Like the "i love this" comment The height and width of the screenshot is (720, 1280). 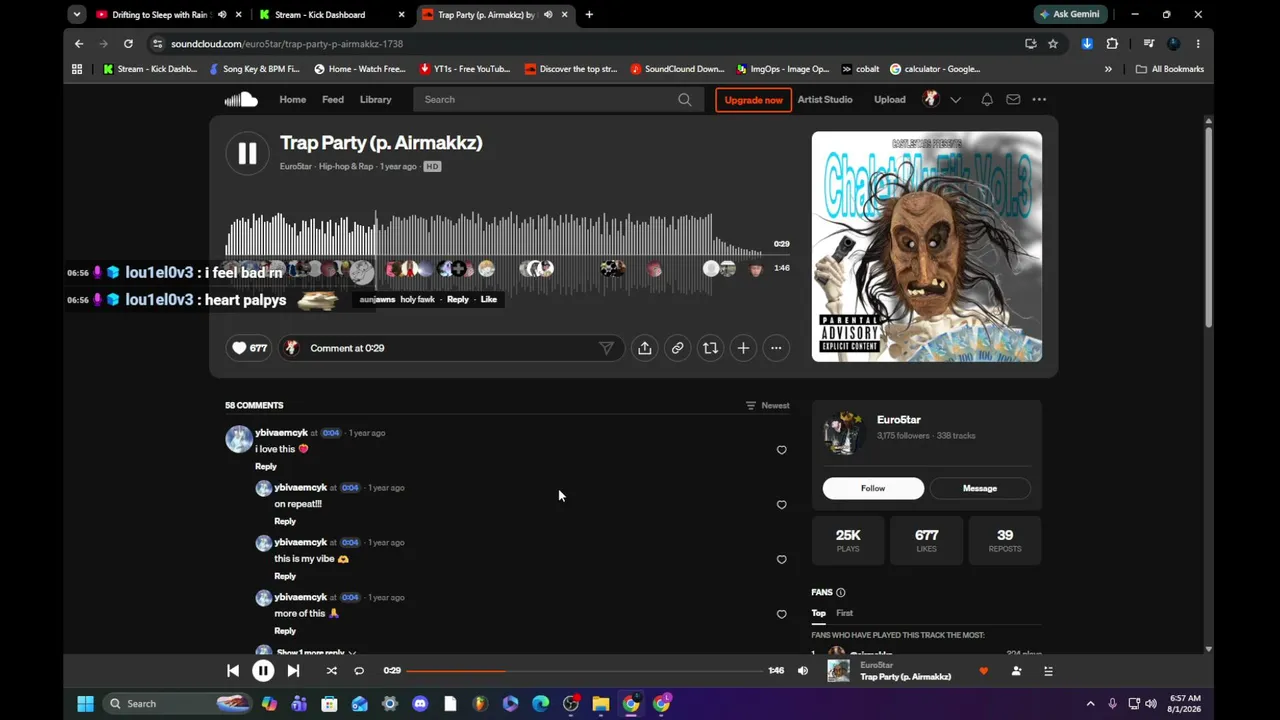(782, 450)
